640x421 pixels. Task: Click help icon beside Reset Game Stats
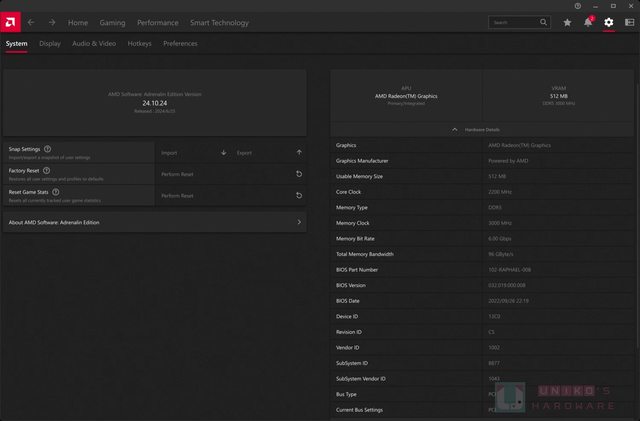tap(56, 191)
